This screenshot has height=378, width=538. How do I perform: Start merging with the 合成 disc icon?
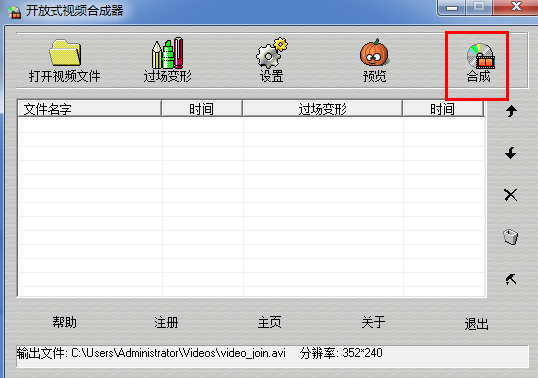click(480, 63)
